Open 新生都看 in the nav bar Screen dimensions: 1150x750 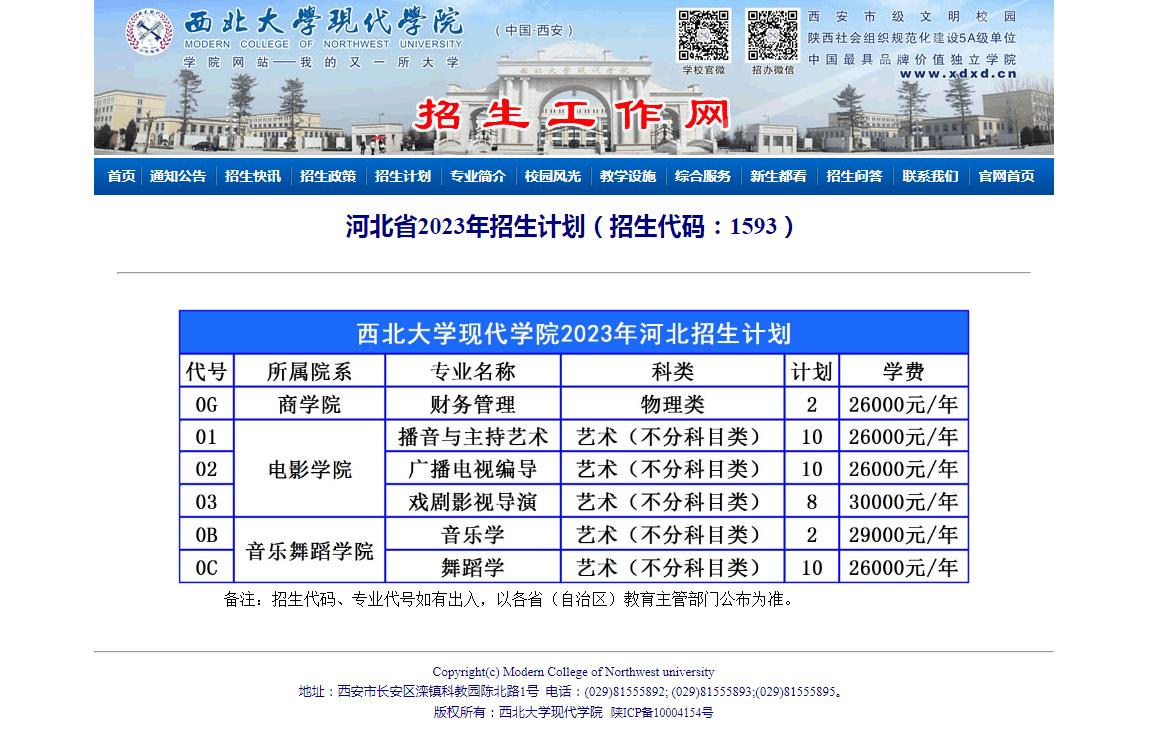[x=778, y=176]
